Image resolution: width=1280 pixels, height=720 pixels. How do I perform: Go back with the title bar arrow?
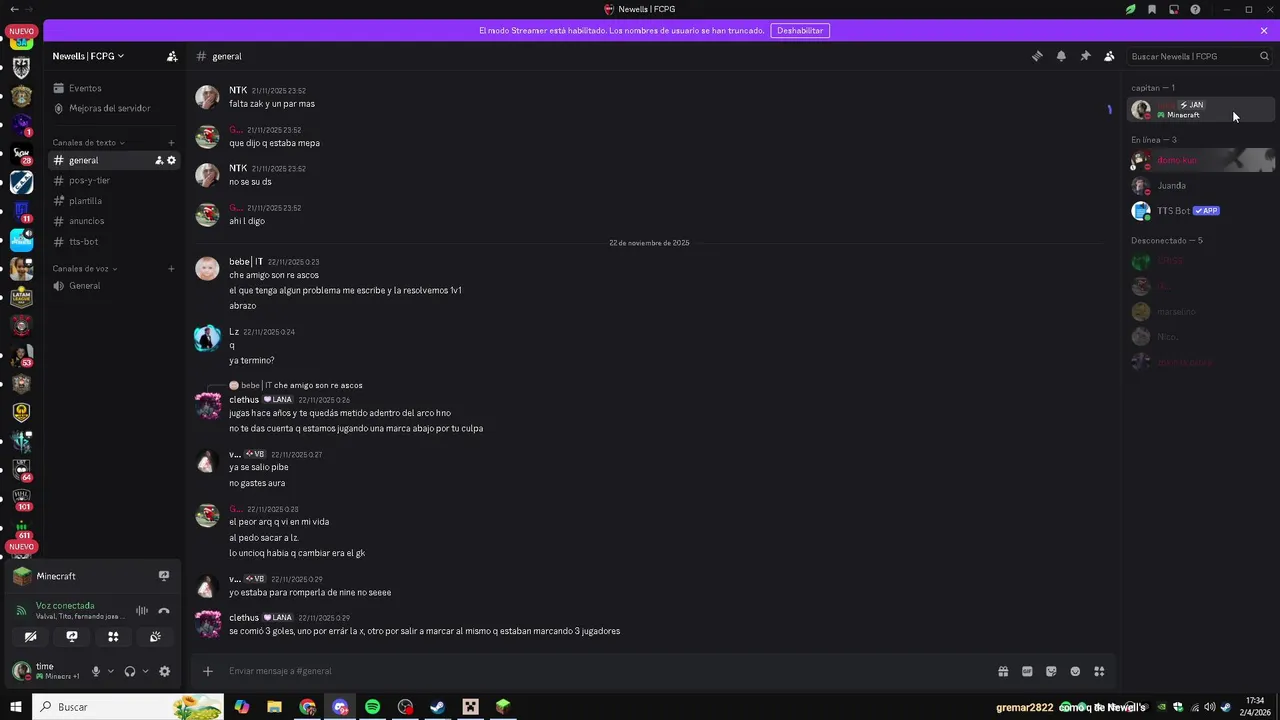[14, 9]
